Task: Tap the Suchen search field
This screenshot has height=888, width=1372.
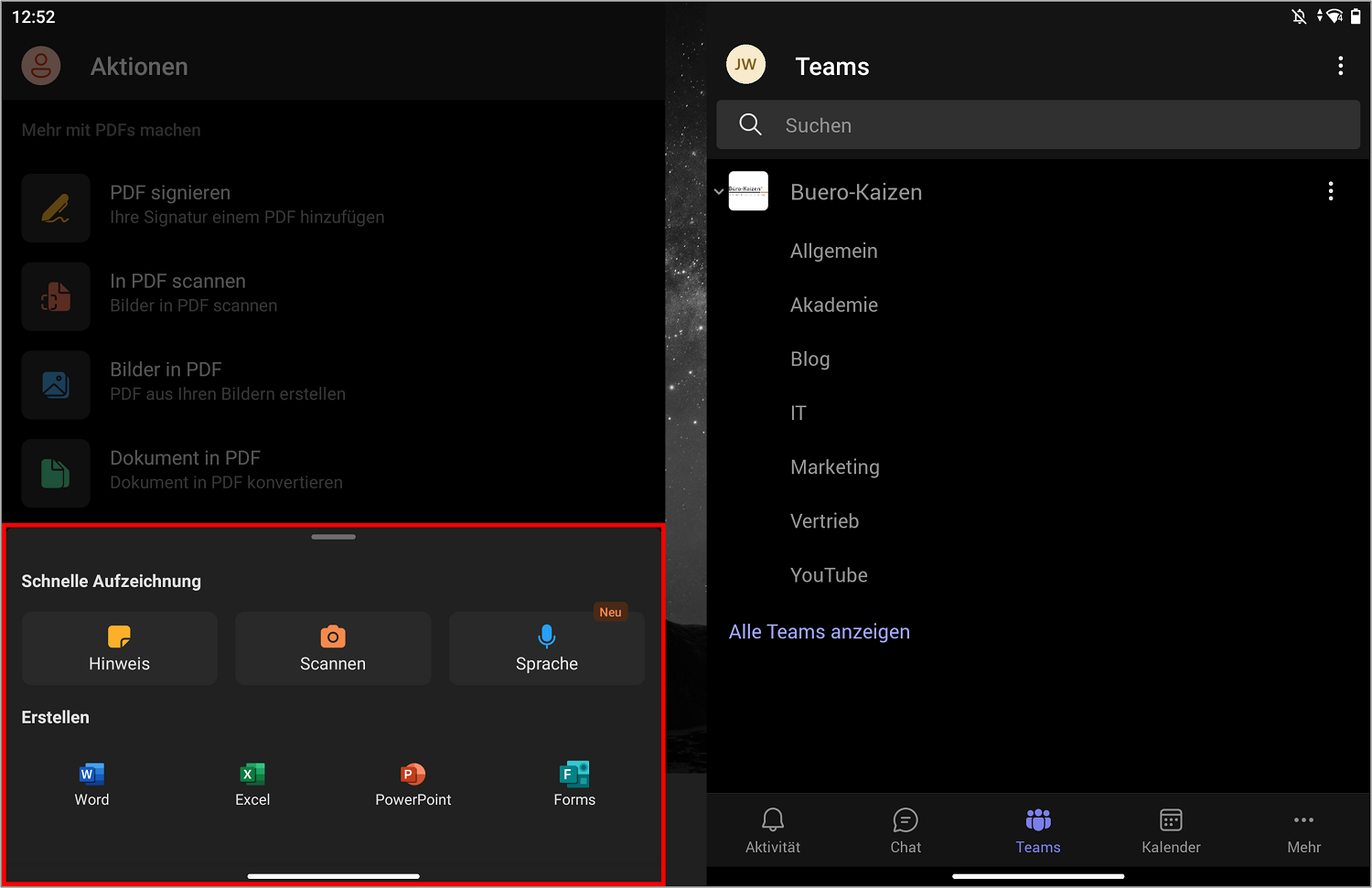Action: tap(1038, 125)
